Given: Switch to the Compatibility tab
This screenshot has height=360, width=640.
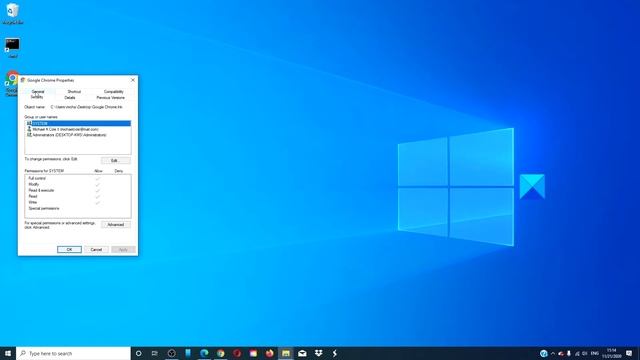Looking at the screenshot, I should click(x=113, y=91).
